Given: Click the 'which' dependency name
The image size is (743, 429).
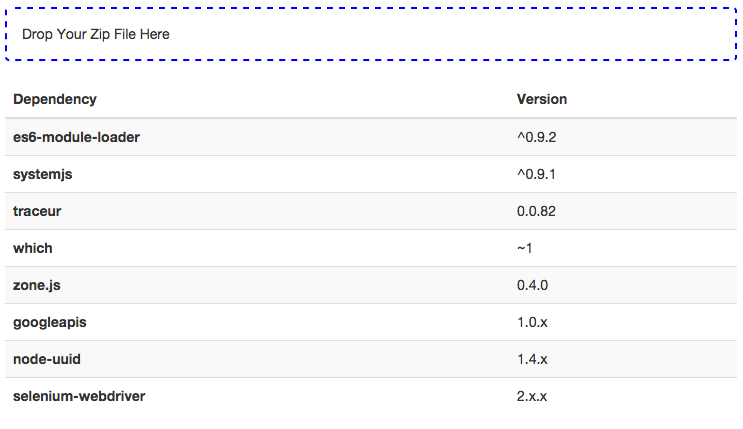Looking at the screenshot, I should click(33, 248).
